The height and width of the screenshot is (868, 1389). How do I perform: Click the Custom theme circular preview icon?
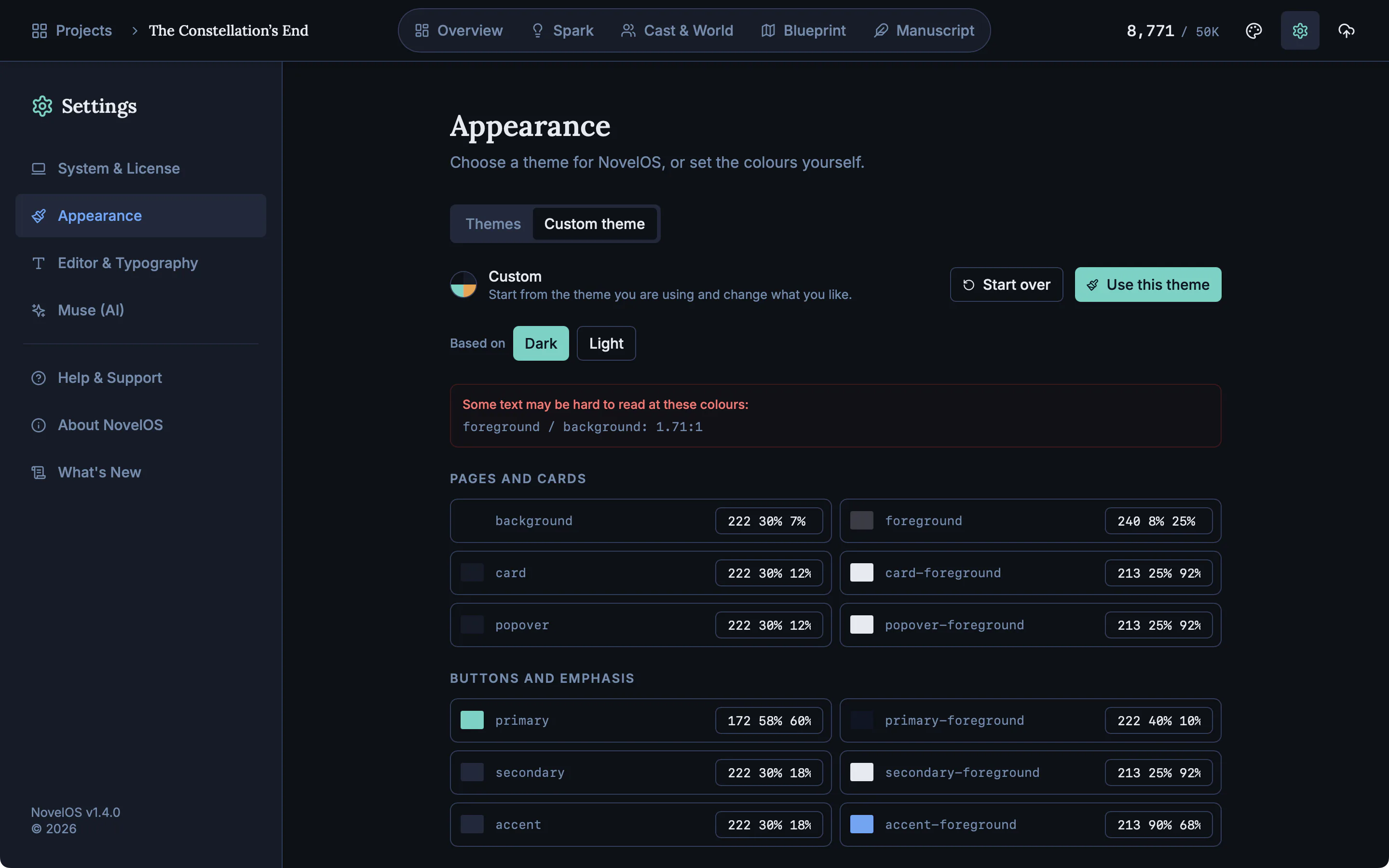(463, 285)
